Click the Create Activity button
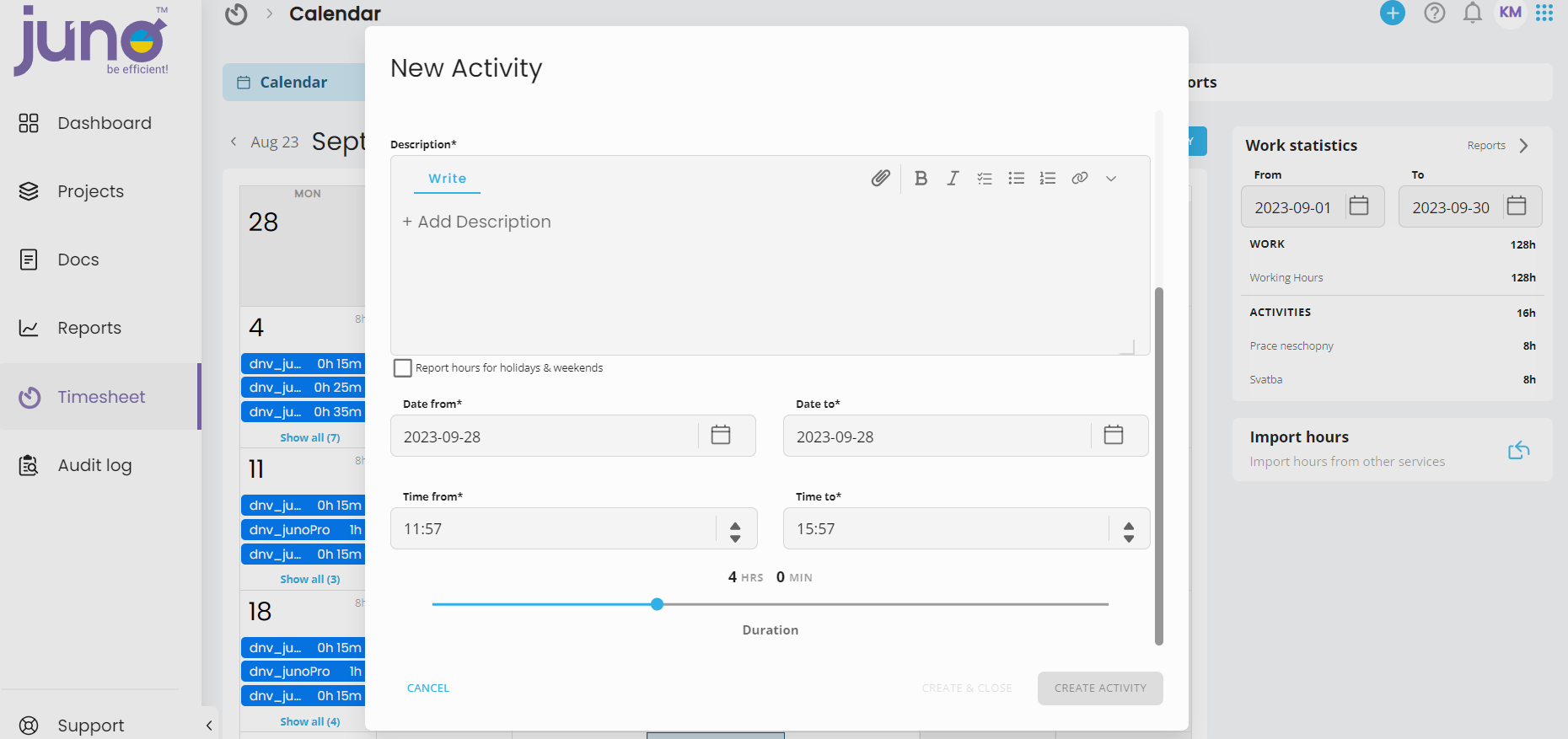The width and height of the screenshot is (1568, 739). tap(1100, 688)
